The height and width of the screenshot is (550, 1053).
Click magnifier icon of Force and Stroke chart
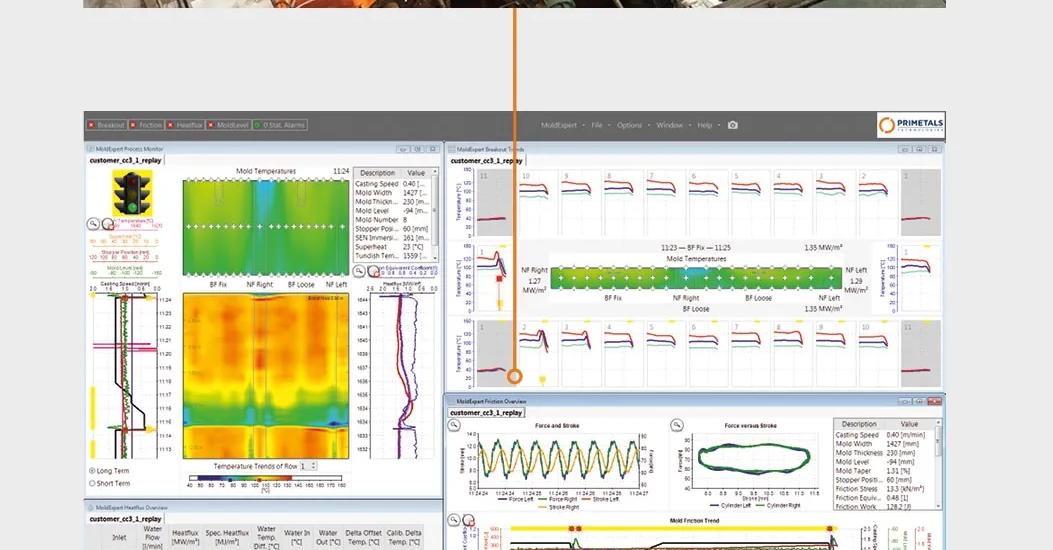(455, 425)
